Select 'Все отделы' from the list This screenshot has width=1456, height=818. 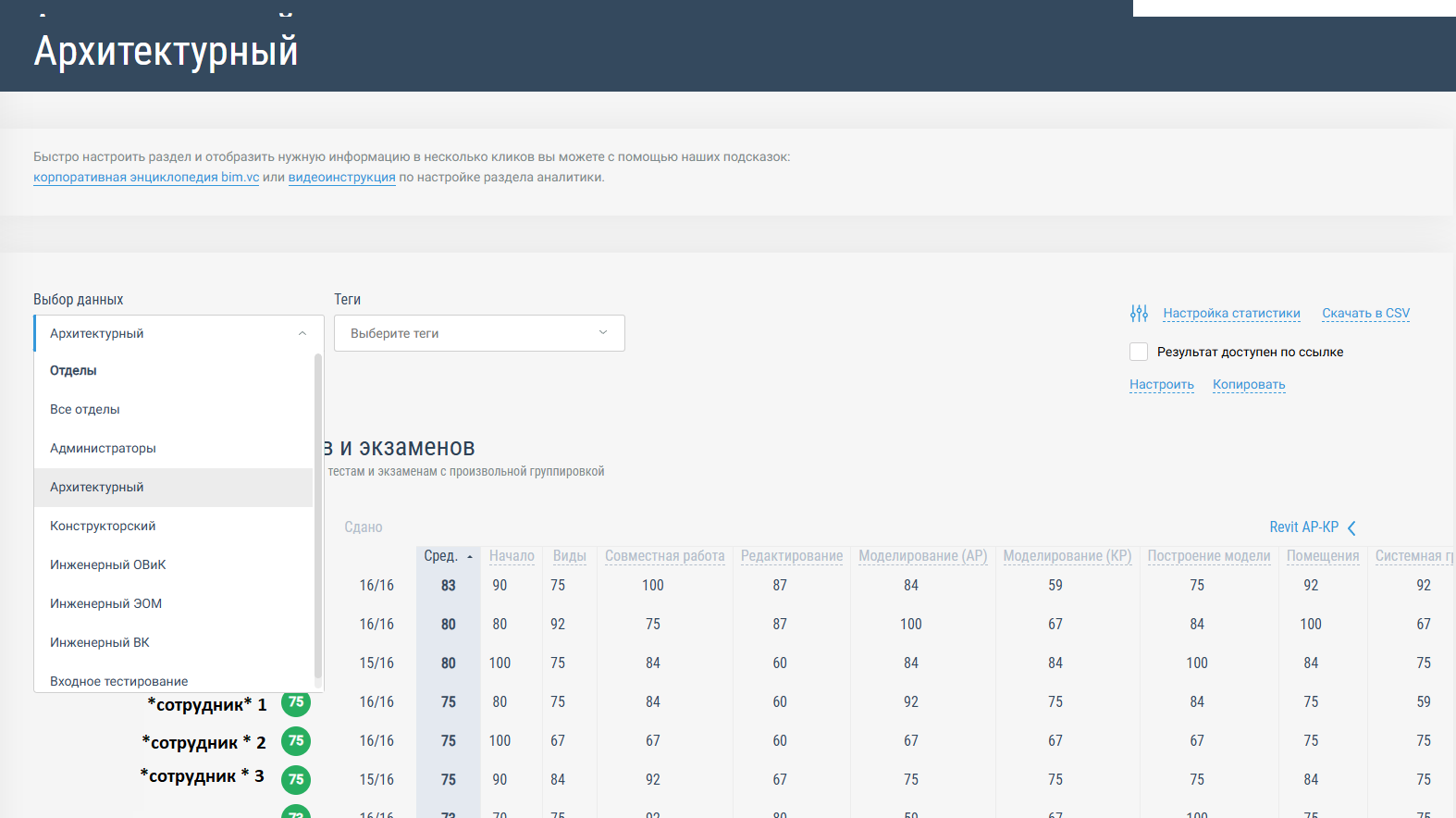click(85, 410)
